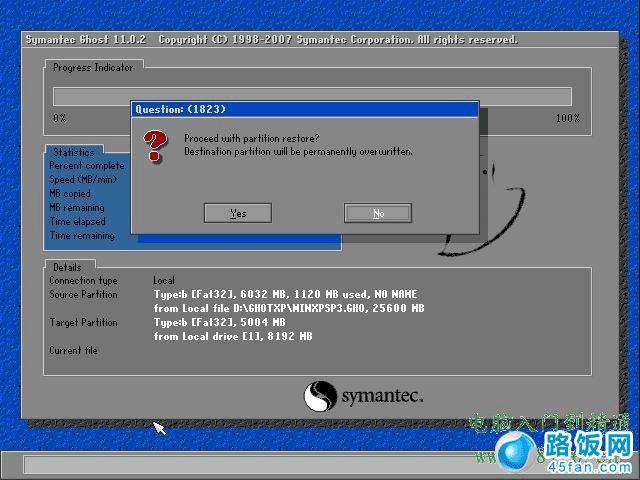Select the 'Statistics' panel heading
Image resolution: width=640 pixels, height=480 pixels.
pyautogui.click(x=73, y=152)
